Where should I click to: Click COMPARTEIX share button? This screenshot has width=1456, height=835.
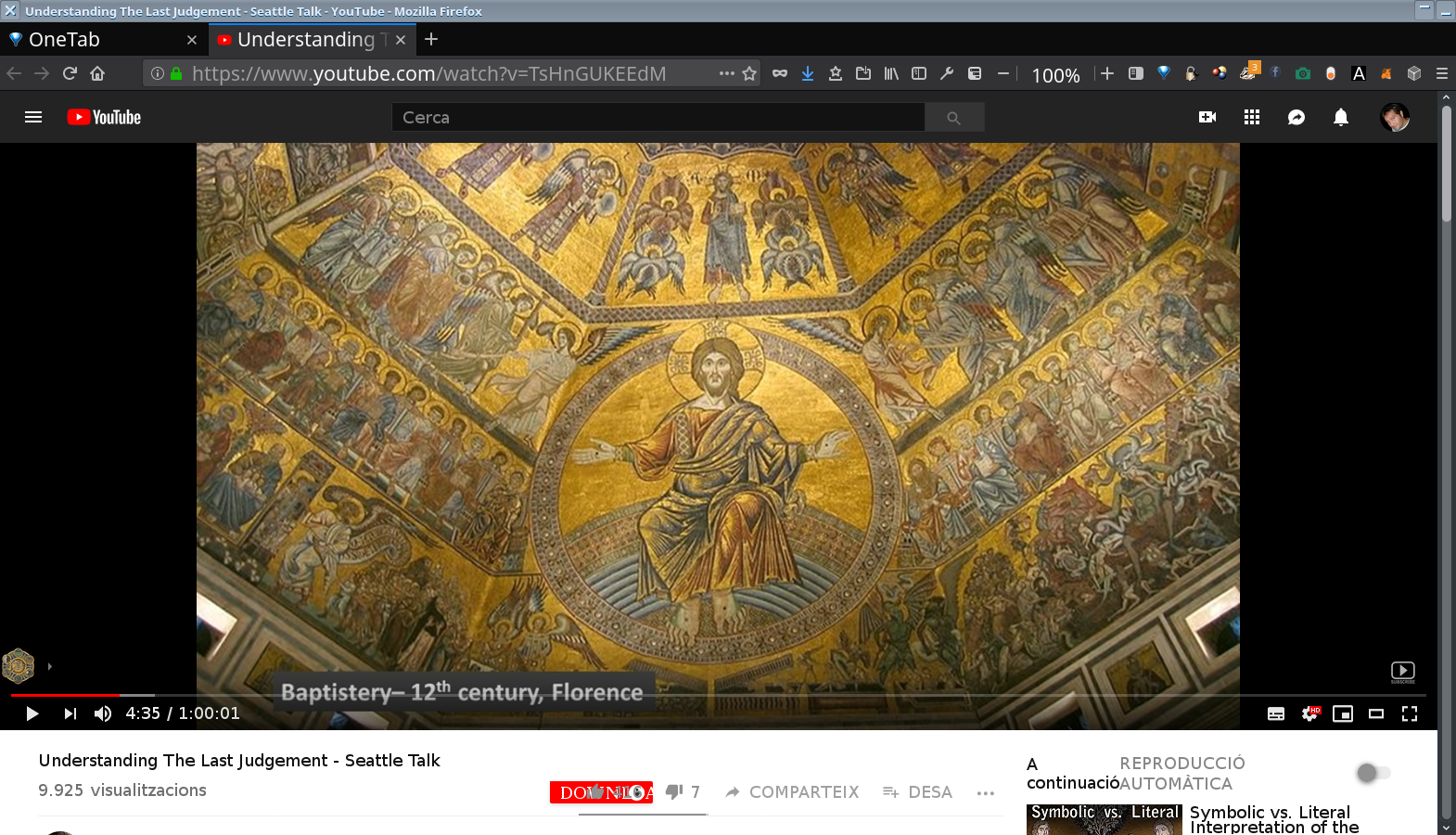tap(793, 792)
